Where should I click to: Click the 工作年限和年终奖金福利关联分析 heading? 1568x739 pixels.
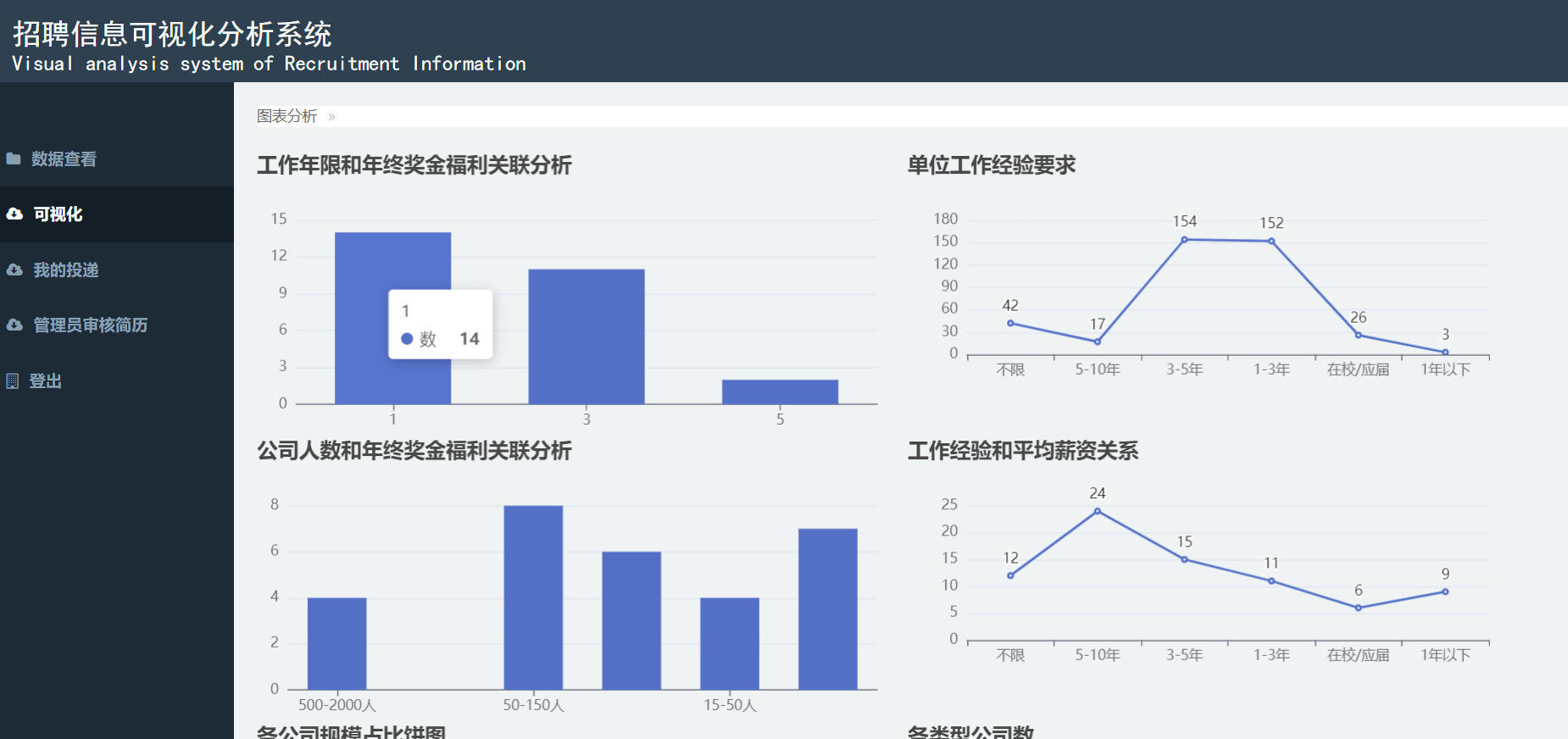(x=414, y=164)
